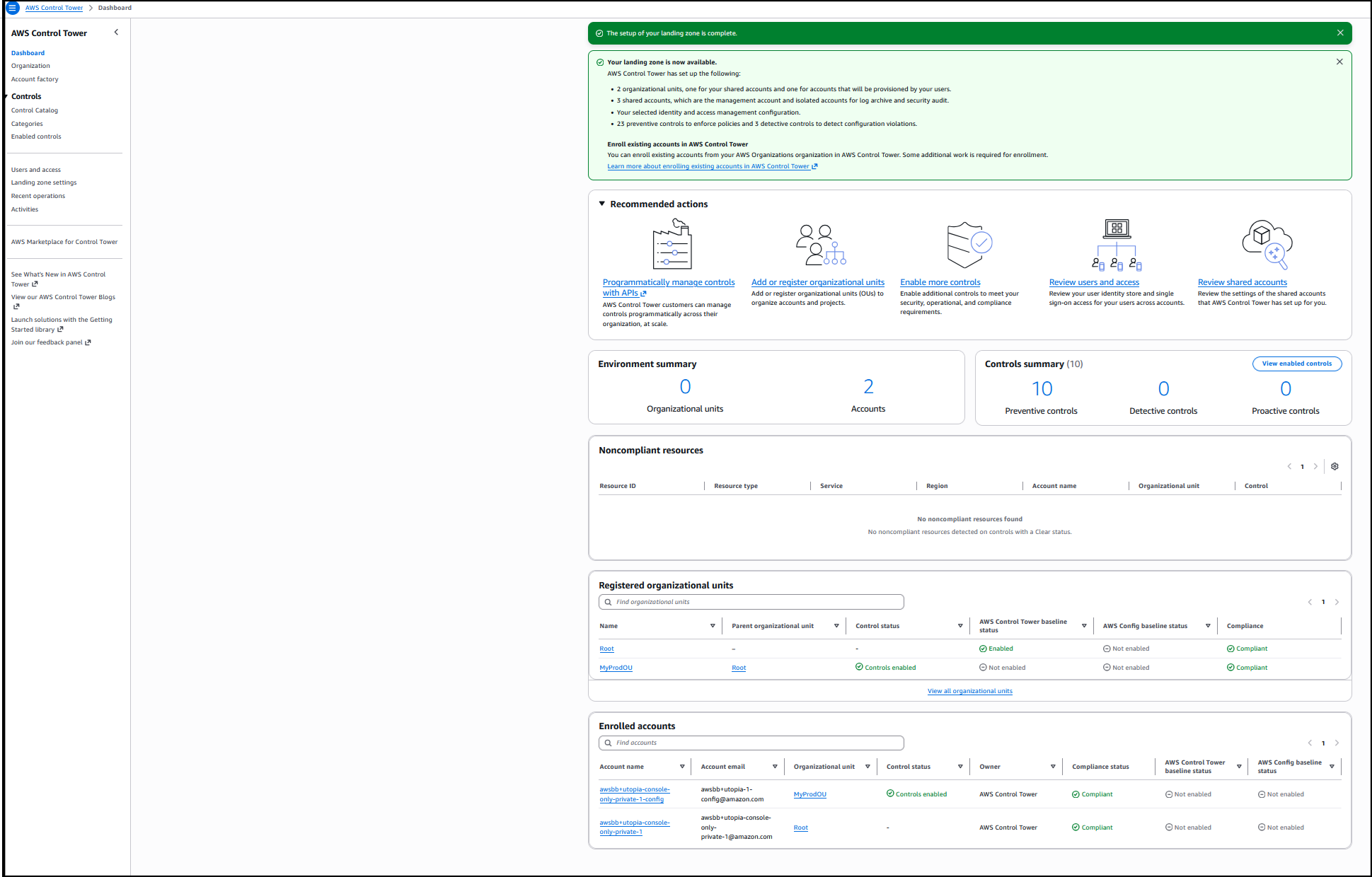The height and width of the screenshot is (877, 1372).
Task: Collapse the Recommended actions section
Action: (x=602, y=204)
